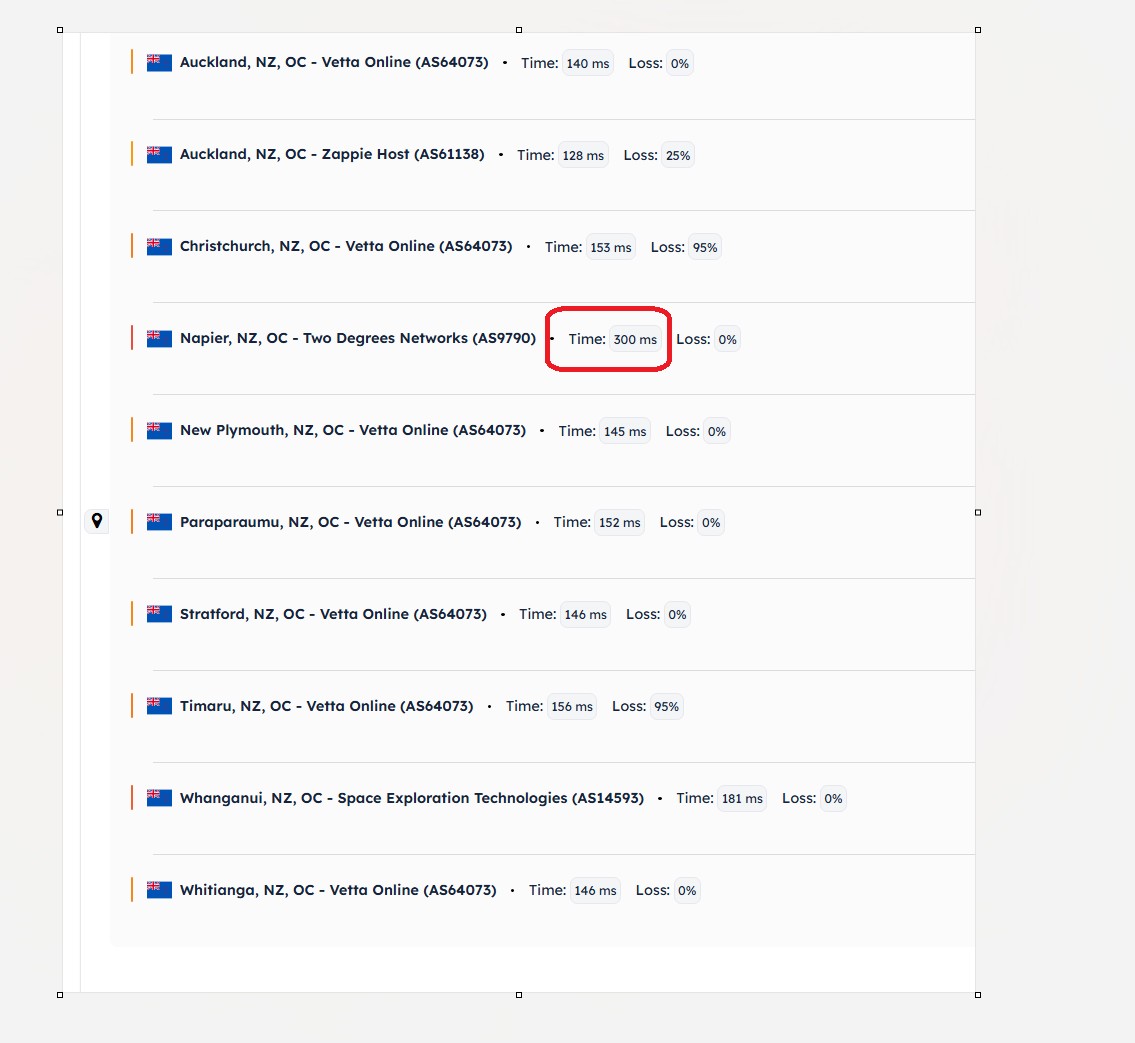Click the flag next to Whanganui entry
This screenshot has width=1135, height=1043.
[159, 798]
